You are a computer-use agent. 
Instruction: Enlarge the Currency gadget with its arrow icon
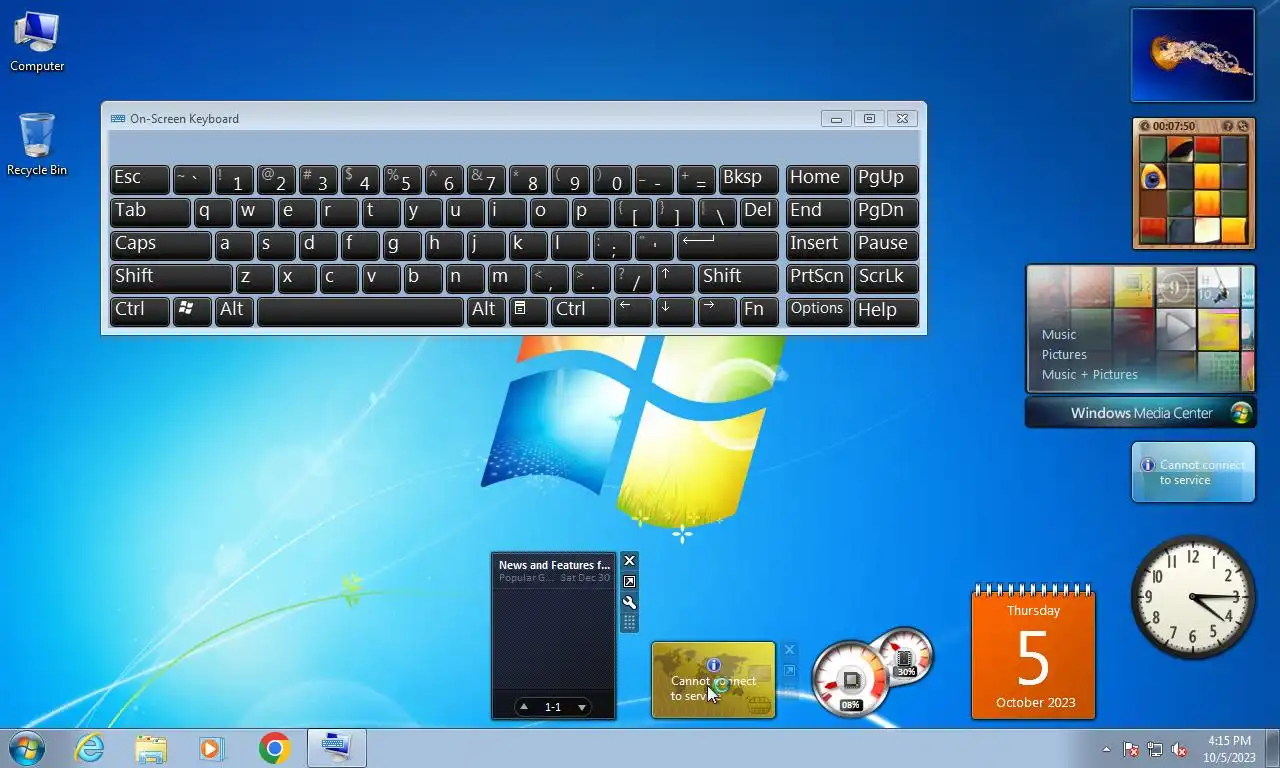789,671
